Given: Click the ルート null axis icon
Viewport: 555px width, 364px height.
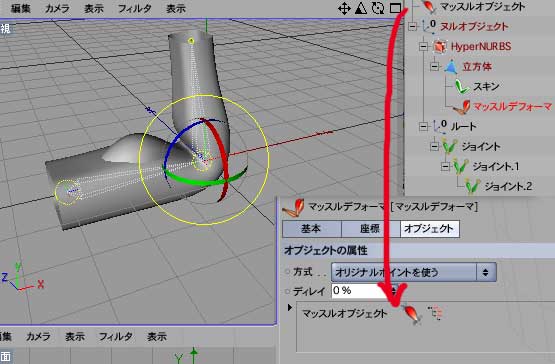Looking at the screenshot, I should coord(440,126).
